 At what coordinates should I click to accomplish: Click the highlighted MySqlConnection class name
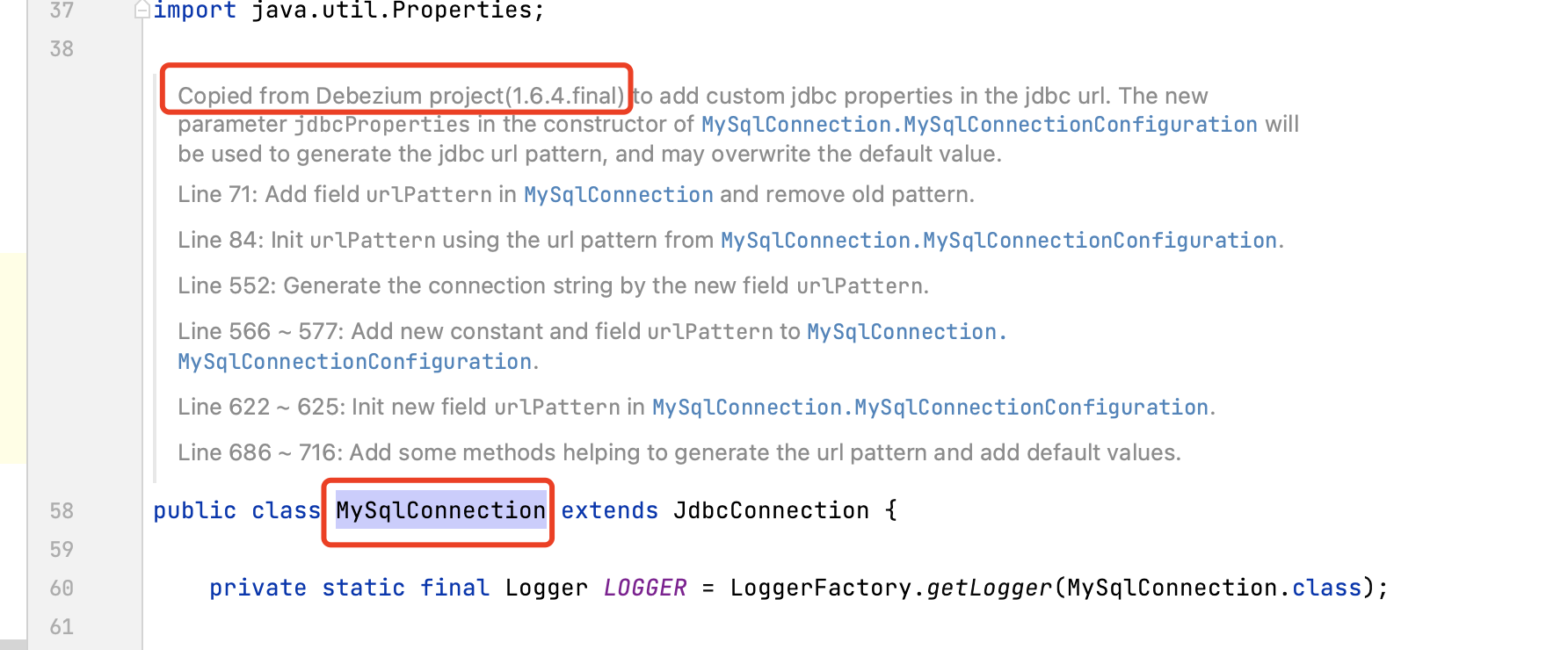[x=440, y=511]
